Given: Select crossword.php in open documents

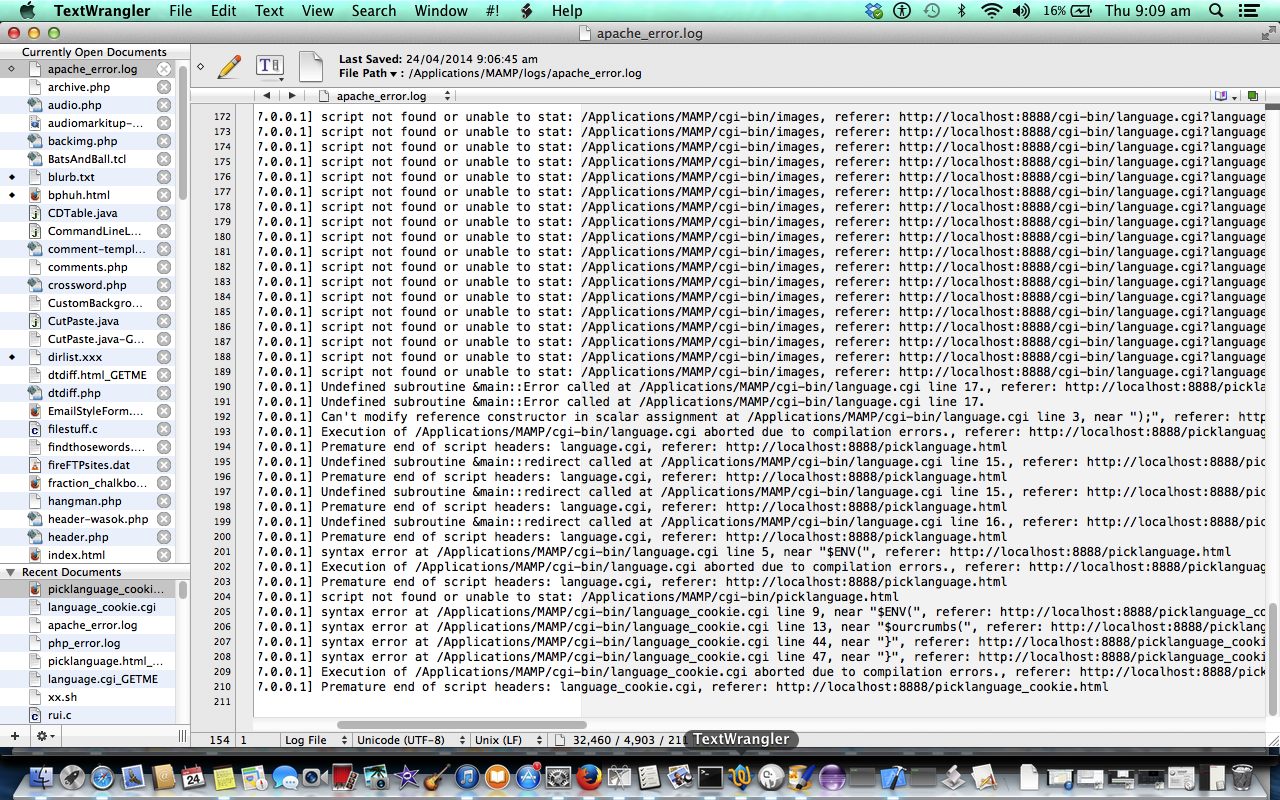Looking at the screenshot, I should point(87,285).
